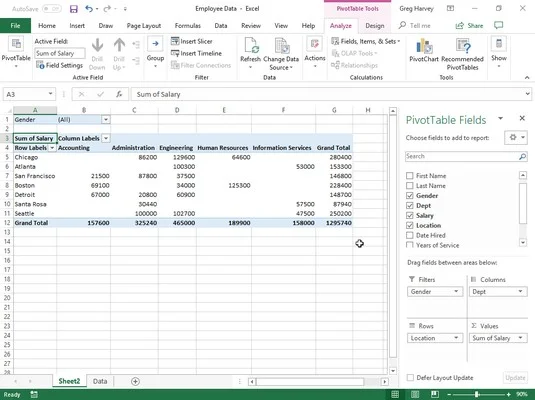The image size is (535, 400).
Task: Check the First Name field checkbox
Action: pos(409,176)
